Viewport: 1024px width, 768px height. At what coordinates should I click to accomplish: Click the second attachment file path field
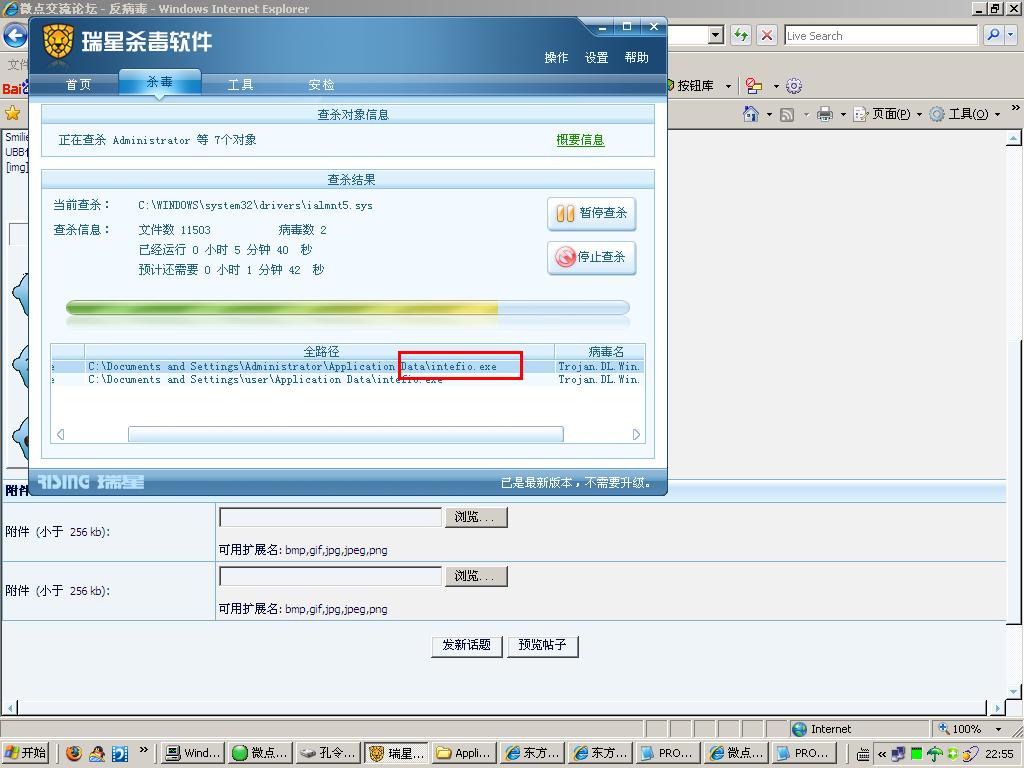click(x=330, y=576)
